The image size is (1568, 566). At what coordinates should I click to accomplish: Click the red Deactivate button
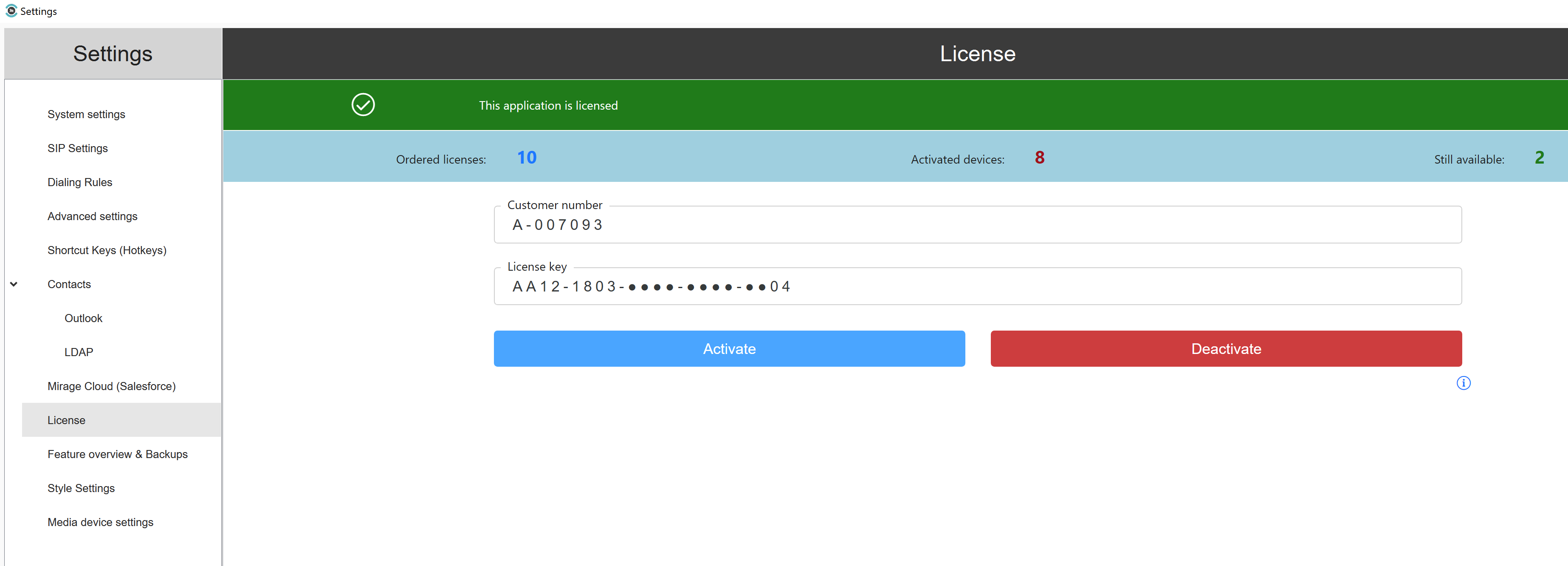coord(1226,348)
